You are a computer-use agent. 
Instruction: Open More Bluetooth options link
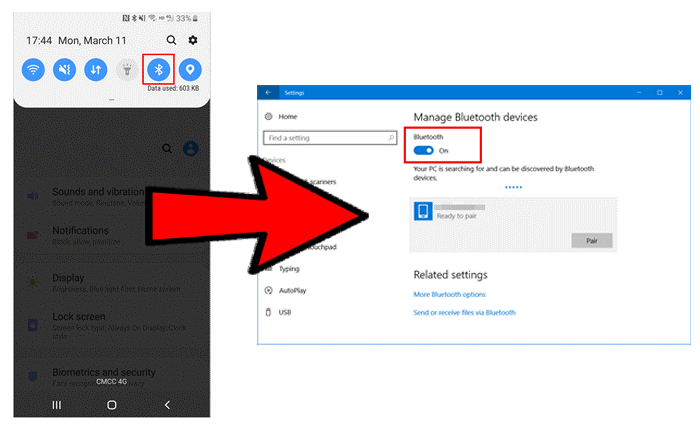pyautogui.click(x=449, y=295)
